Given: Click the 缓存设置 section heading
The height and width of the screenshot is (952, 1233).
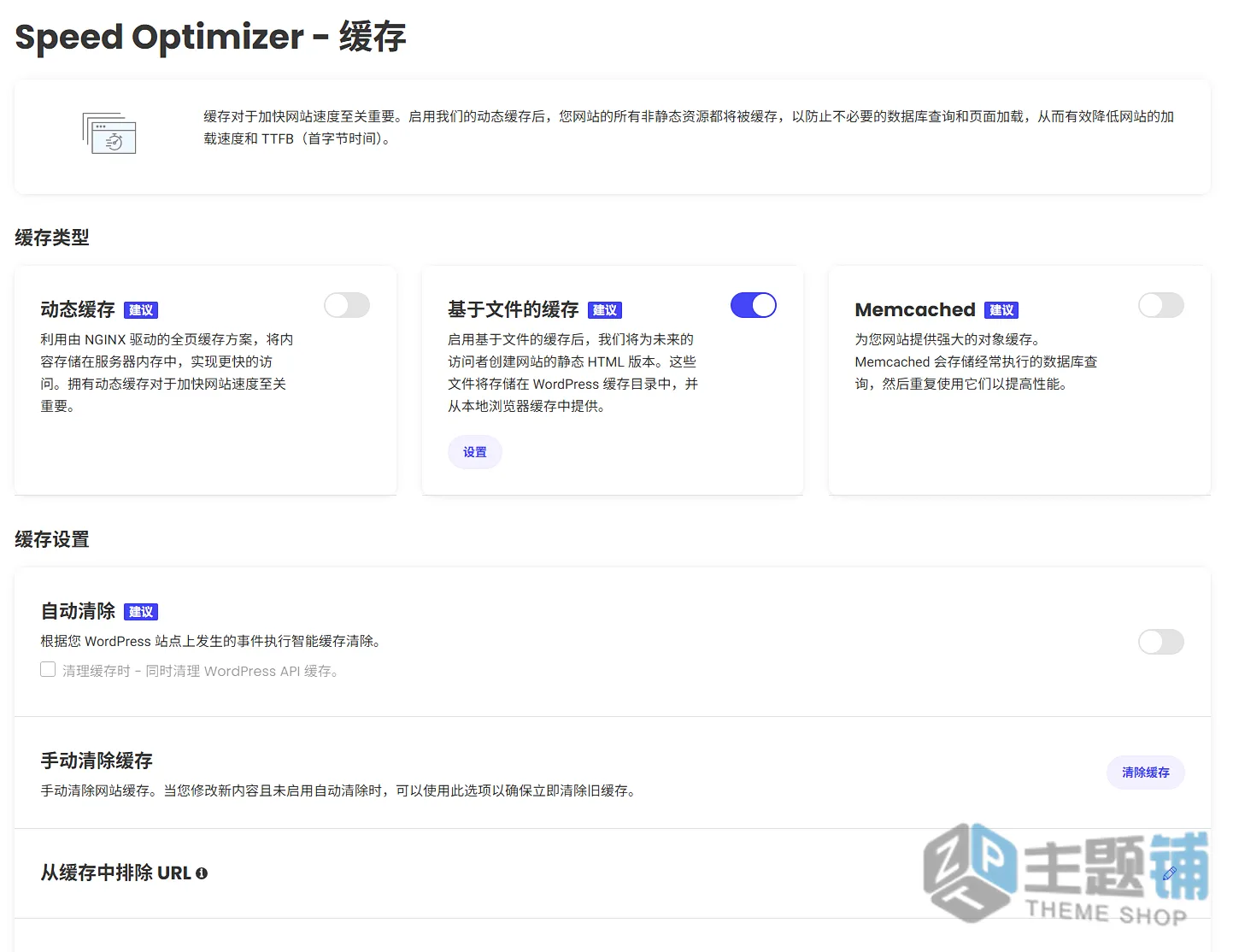Looking at the screenshot, I should [x=52, y=539].
